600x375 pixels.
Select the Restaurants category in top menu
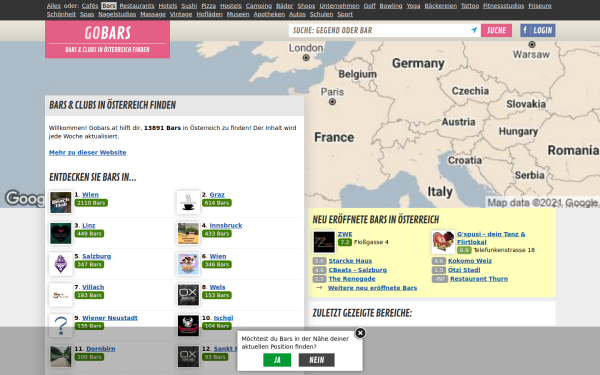pos(137,6)
